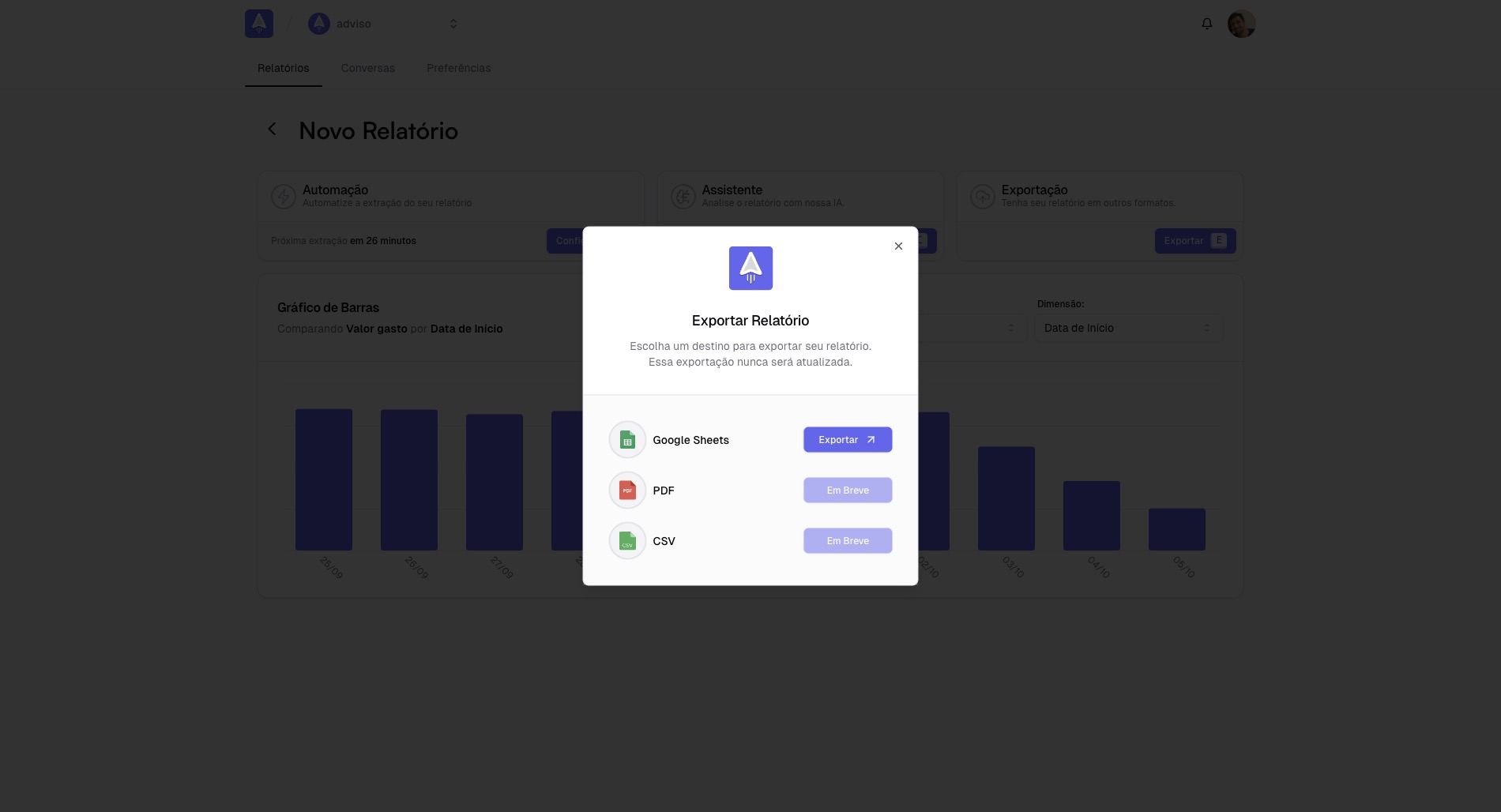Go back with the left arrow
Image resolution: width=1501 pixels, height=812 pixels.
(272, 129)
